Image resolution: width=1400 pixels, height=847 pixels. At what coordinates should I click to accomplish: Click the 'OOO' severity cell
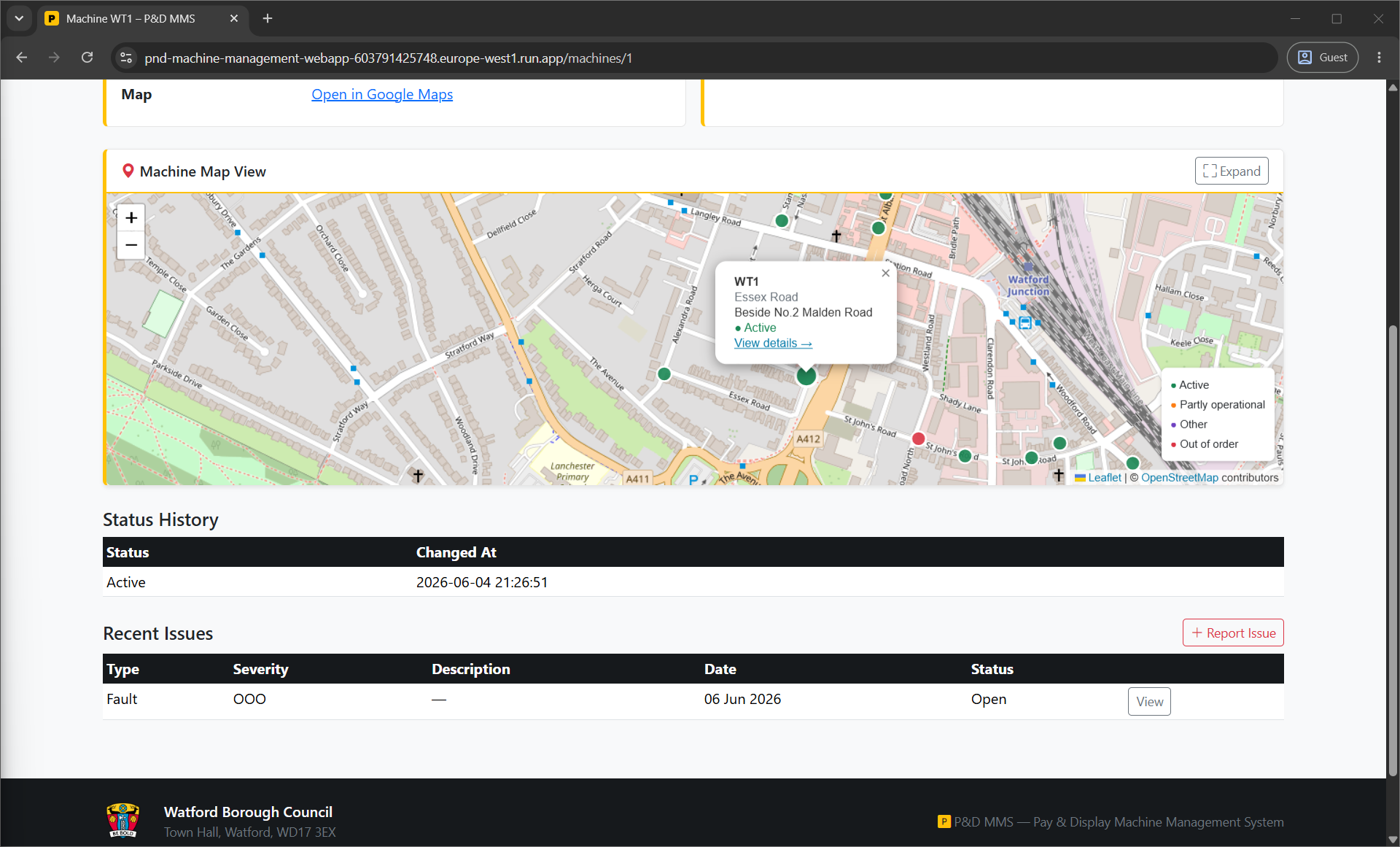(x=249, y=698)
